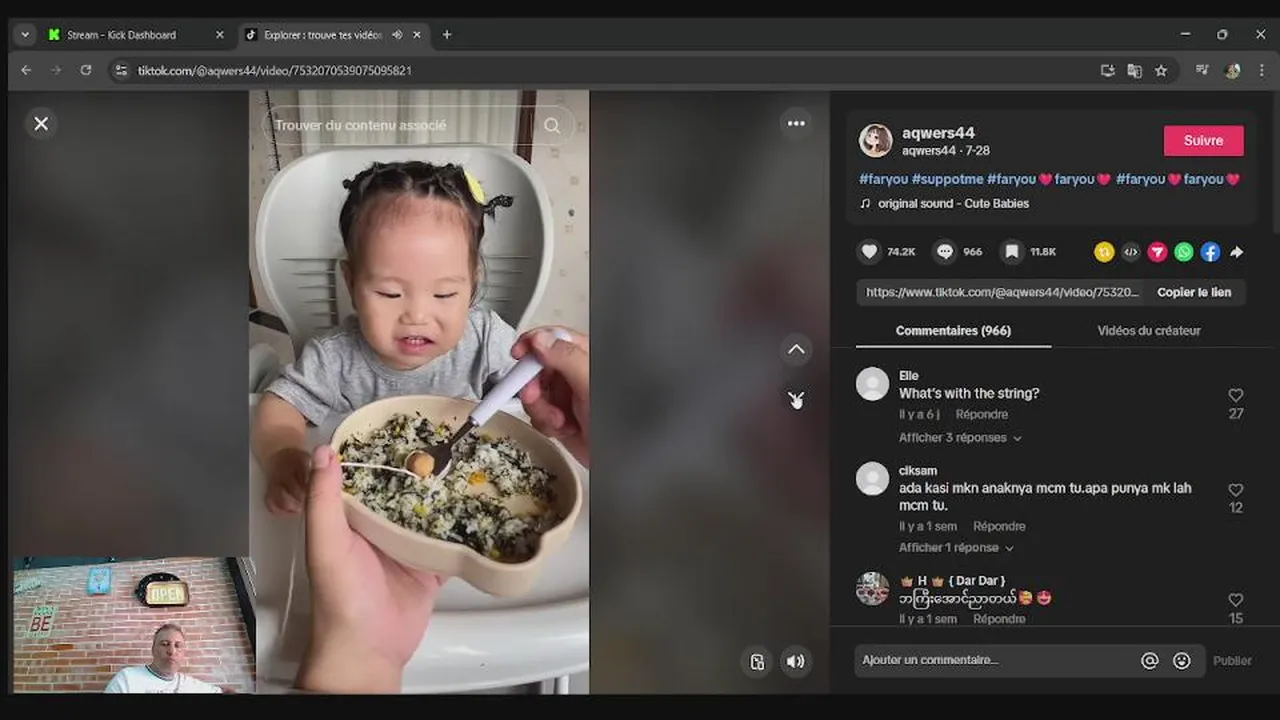Like the video with the heart icon
Viewport: 1280px width, 720px height.
(x=870, y=252)
